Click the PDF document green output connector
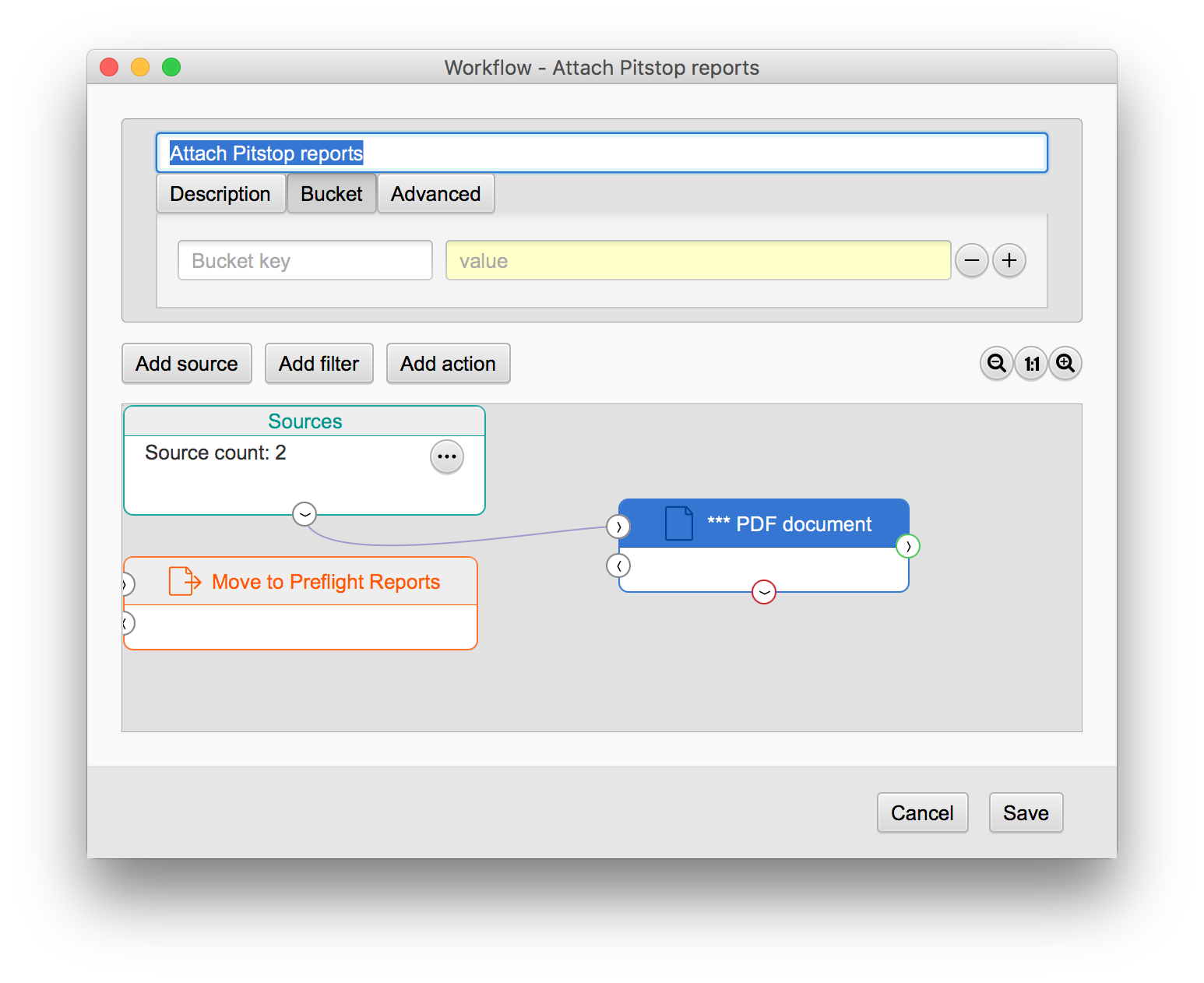This screenshot has height=983, width=1204. pos(908,546)
